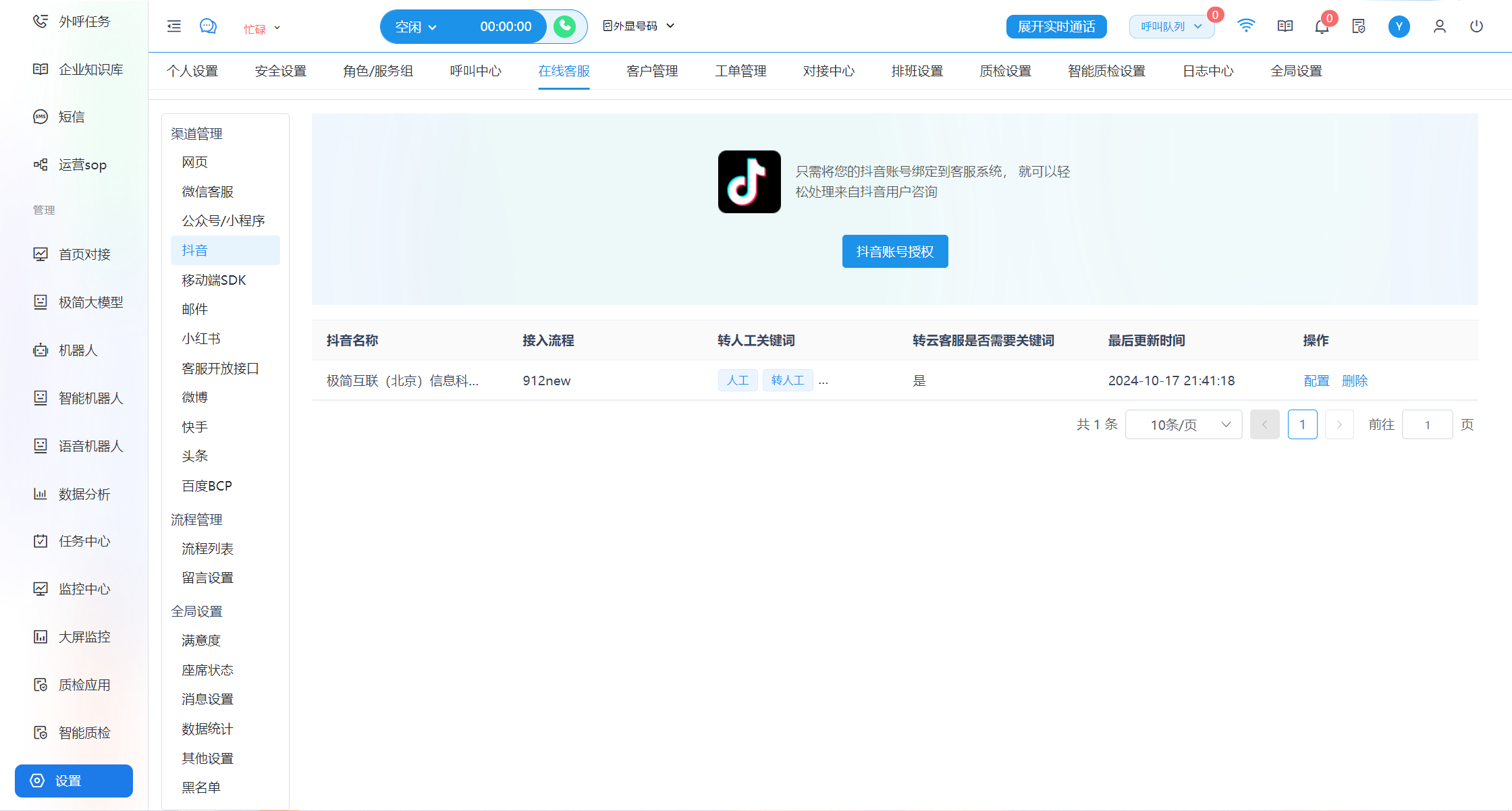Click the 展开实时通话 button
The height and width of the screenshot is (811, 1512).
1056,26
